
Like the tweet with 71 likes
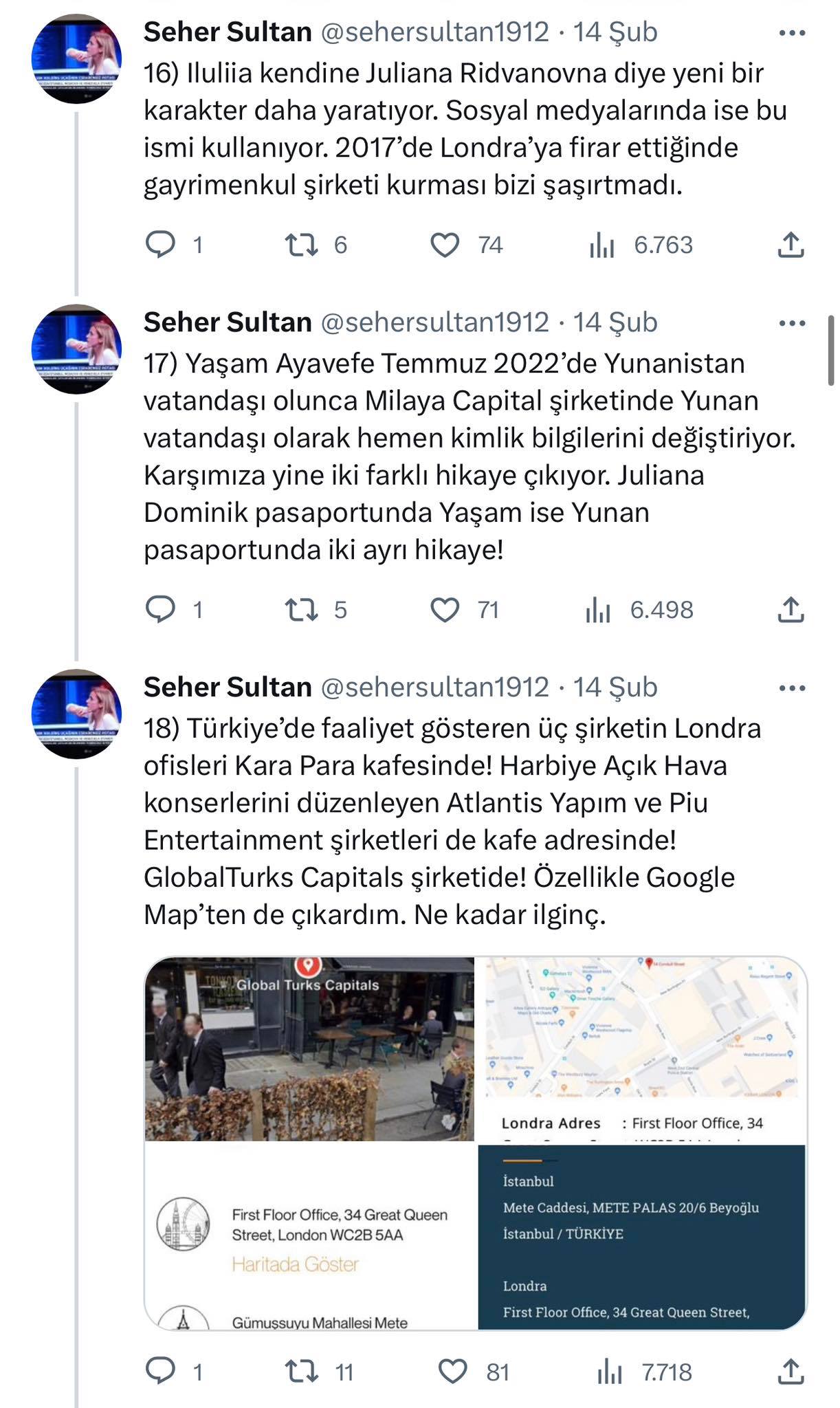[445, 609]
